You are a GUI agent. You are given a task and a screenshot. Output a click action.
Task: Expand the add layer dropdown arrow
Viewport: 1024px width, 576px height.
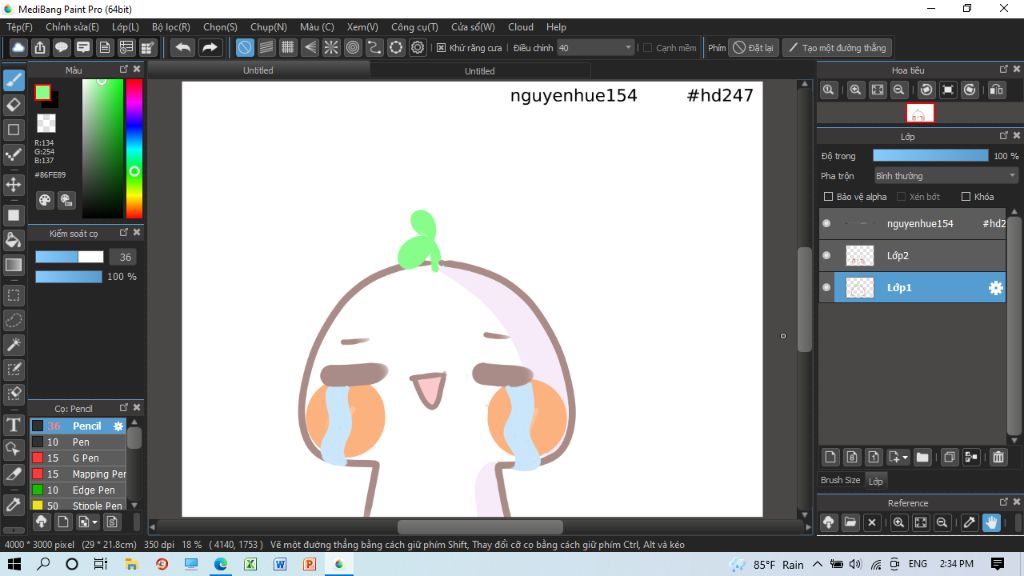coord(905,458)
